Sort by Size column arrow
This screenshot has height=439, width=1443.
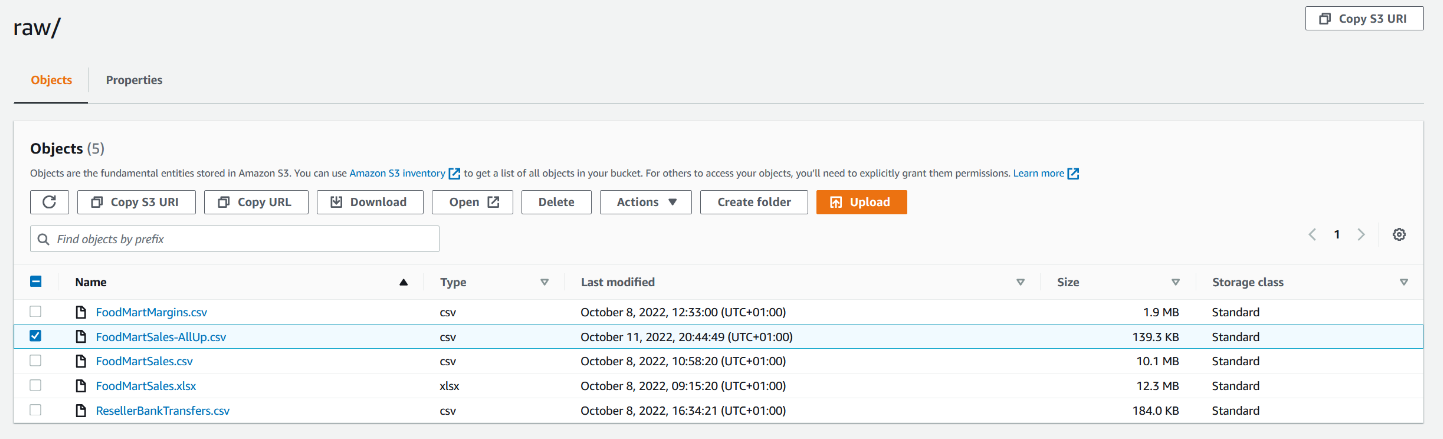pos(1175,282)
